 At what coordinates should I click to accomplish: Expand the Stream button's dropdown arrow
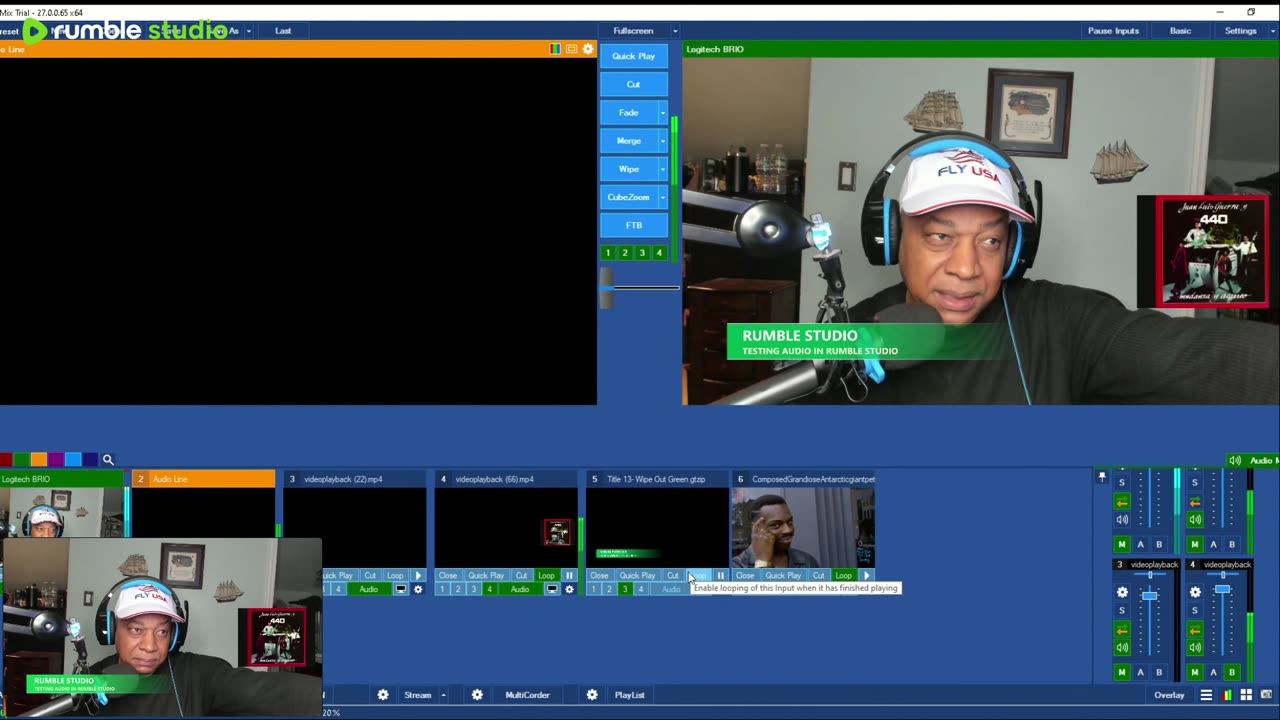[x=443, y=695]
